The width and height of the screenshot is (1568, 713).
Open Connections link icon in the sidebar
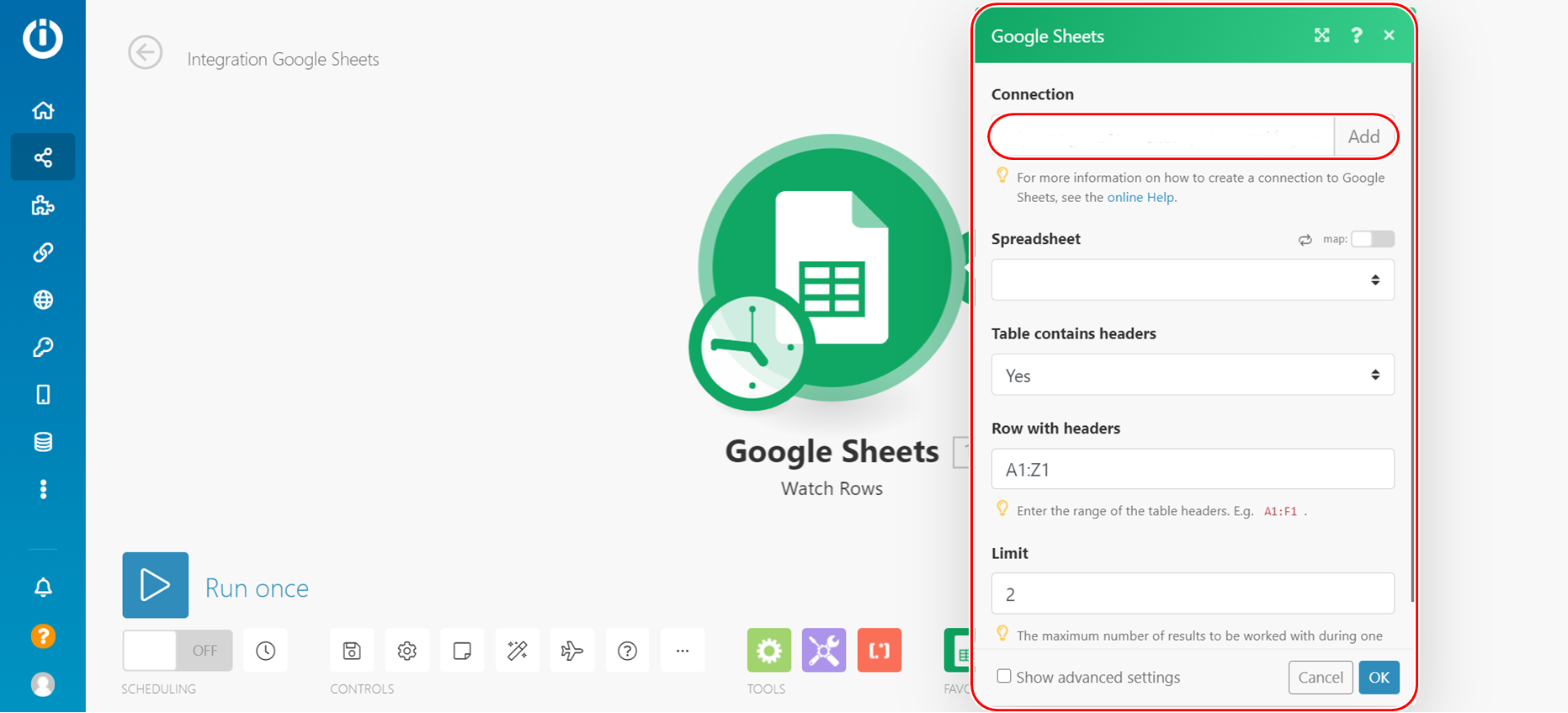43,253
